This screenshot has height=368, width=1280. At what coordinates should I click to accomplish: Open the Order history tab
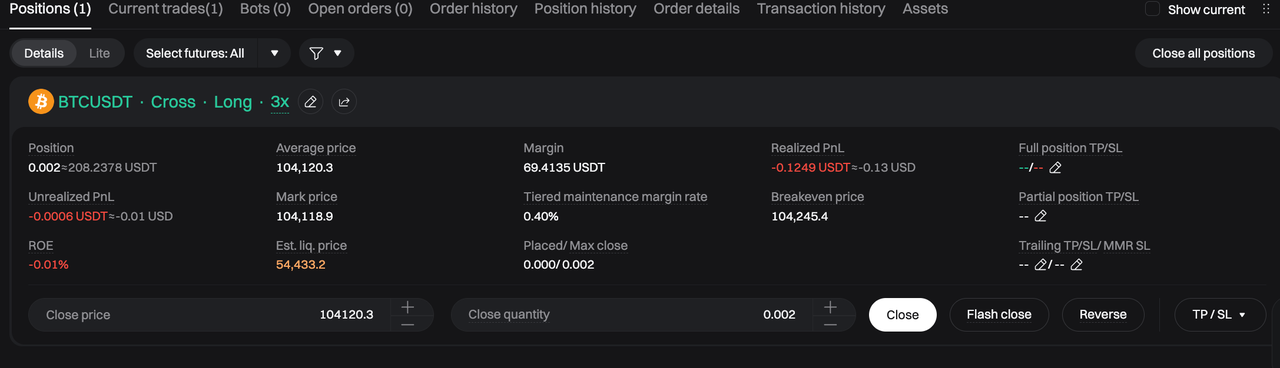point(473,9)
